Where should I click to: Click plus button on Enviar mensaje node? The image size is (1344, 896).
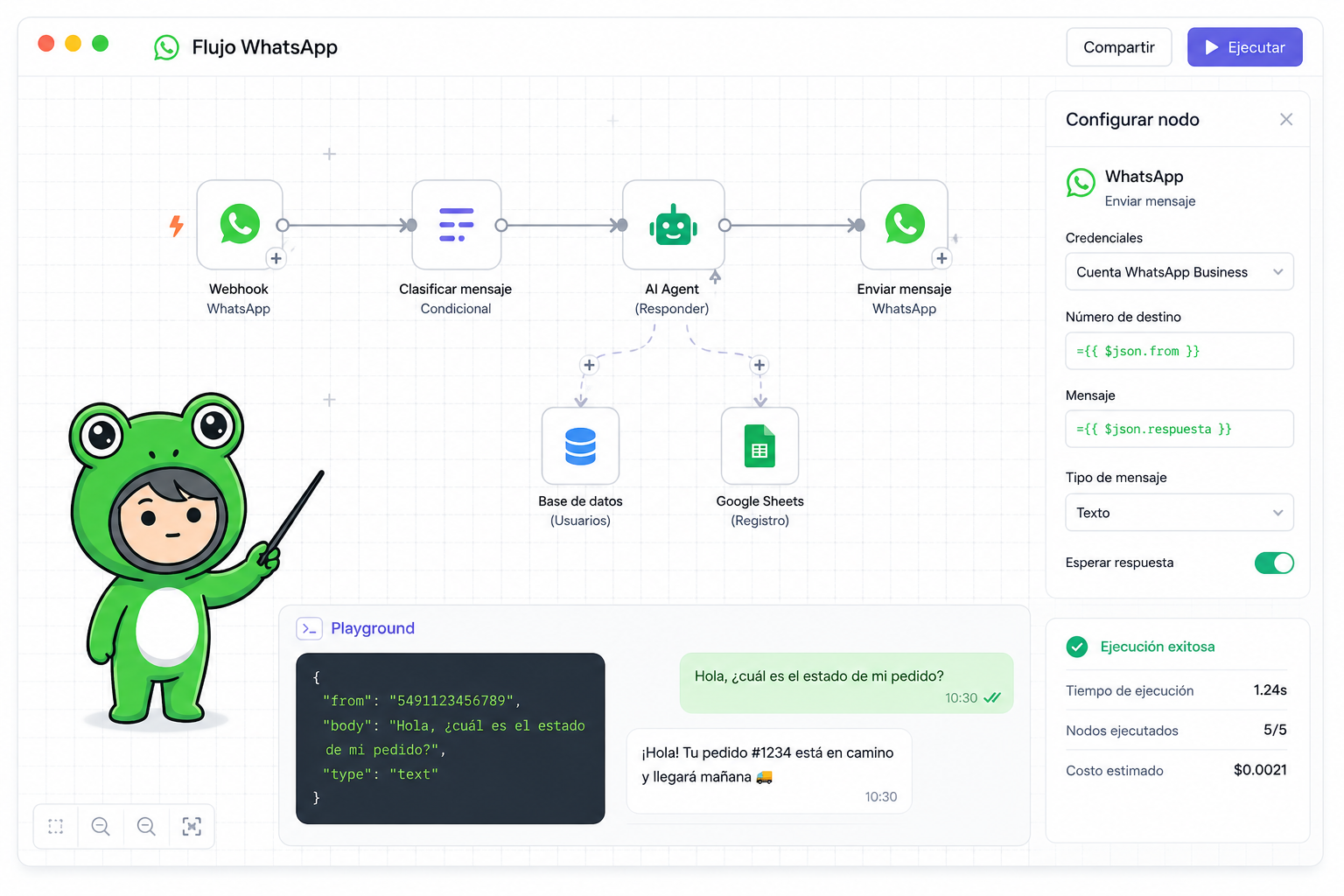point(941,258)
